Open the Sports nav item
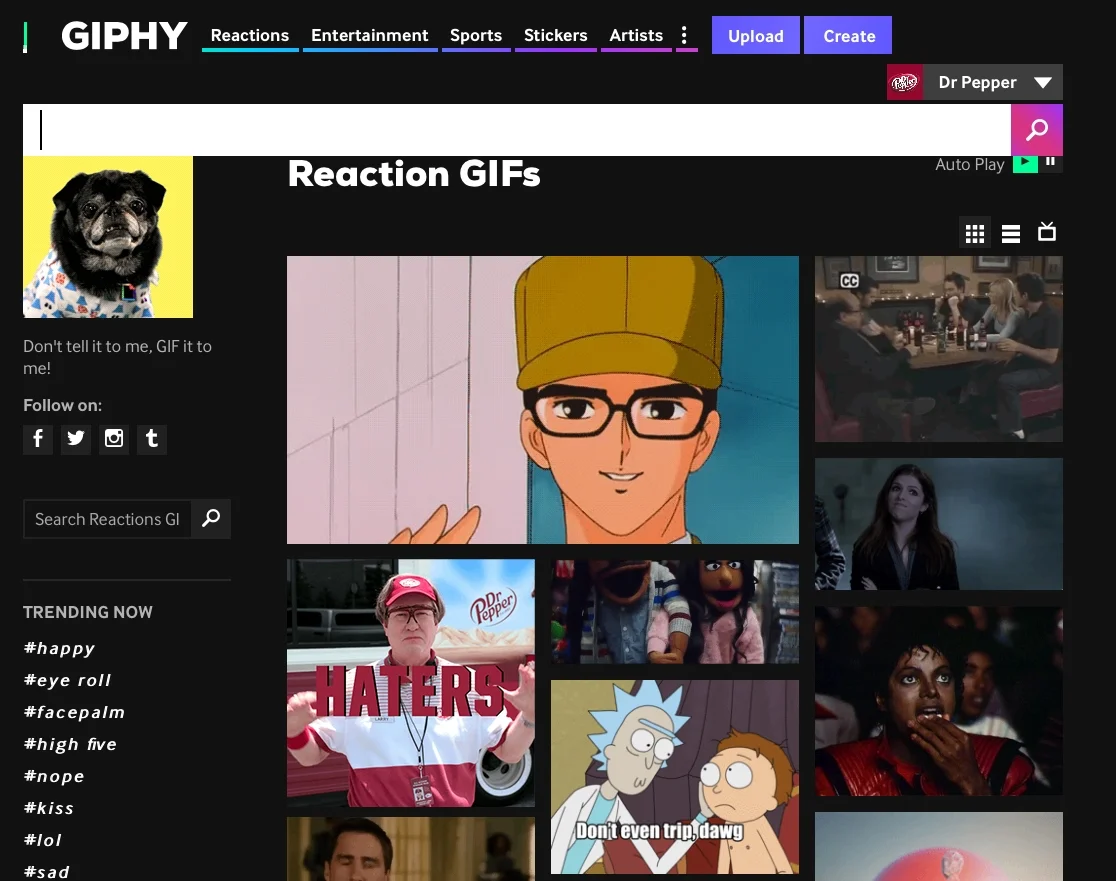The width and height of the screenshot is (1116, 881). click(x=476, y=36)
